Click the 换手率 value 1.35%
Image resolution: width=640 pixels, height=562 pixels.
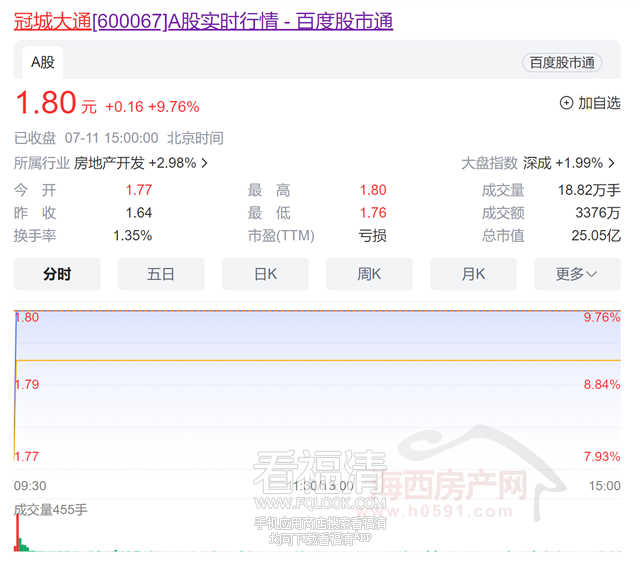[133, 236]
